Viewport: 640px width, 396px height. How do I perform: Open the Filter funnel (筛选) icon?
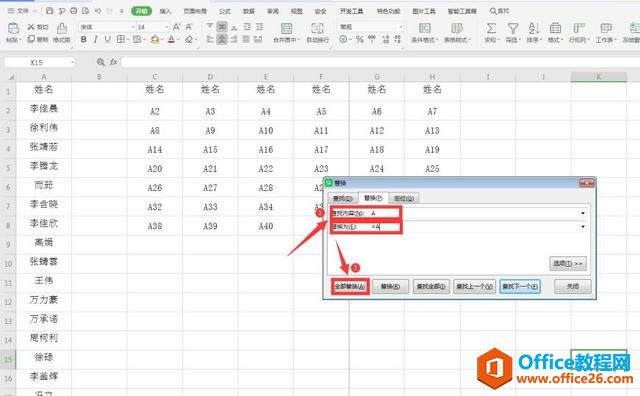513,29
